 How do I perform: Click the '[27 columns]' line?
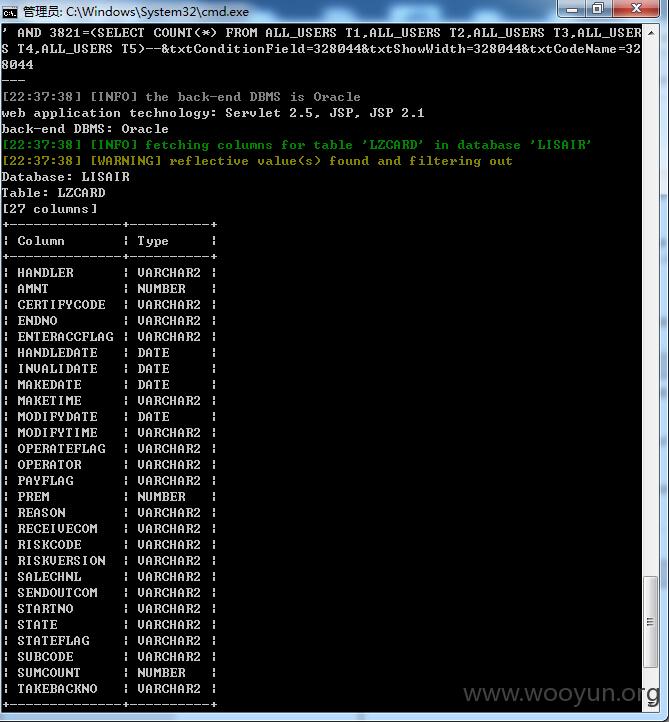pos(50,209)
